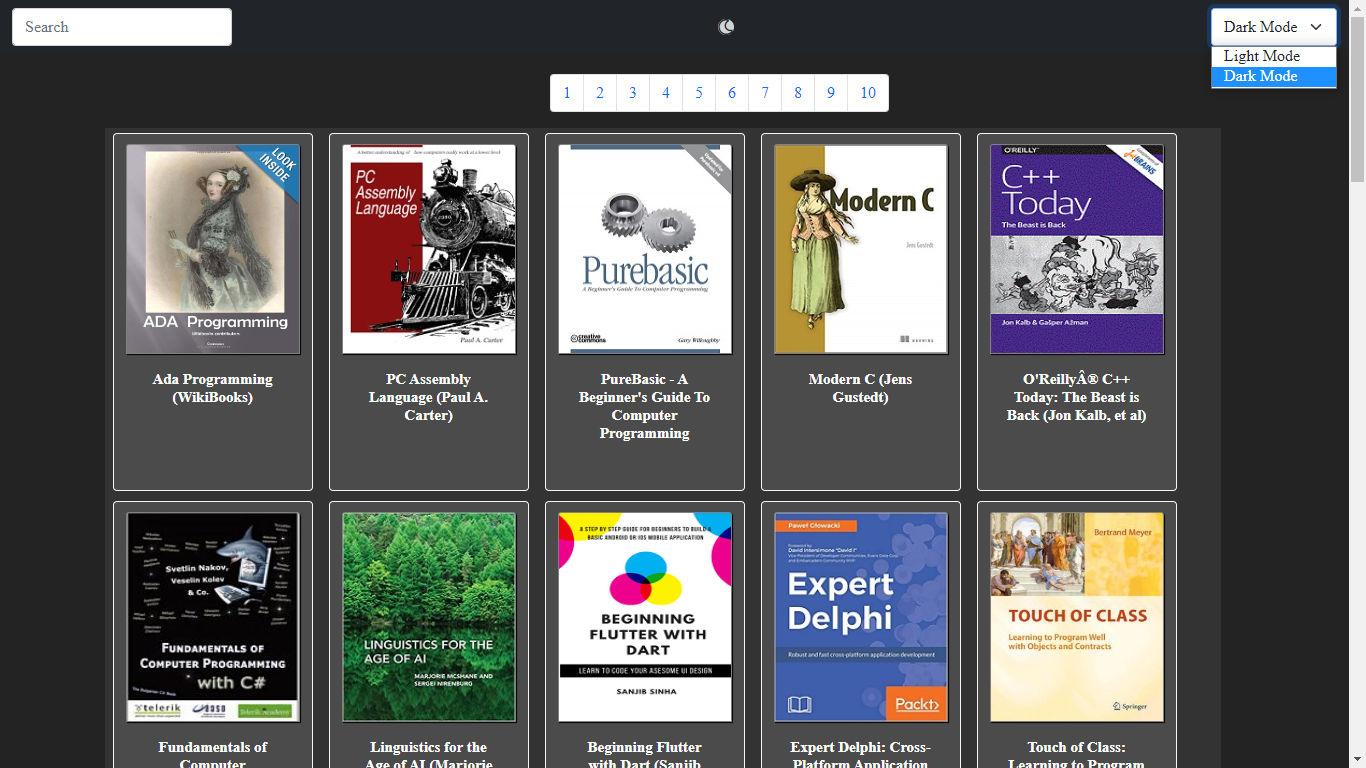
Task: Focus the Search input field
Action: (122, 27)
